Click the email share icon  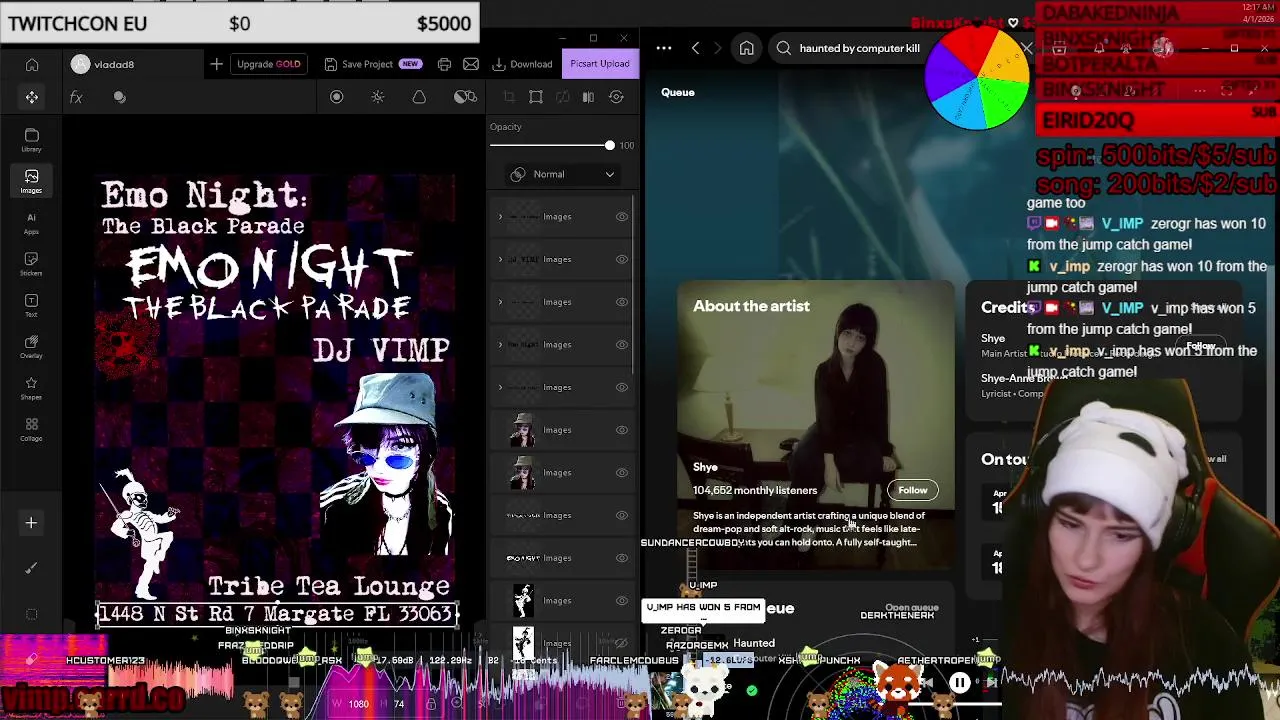471,64
